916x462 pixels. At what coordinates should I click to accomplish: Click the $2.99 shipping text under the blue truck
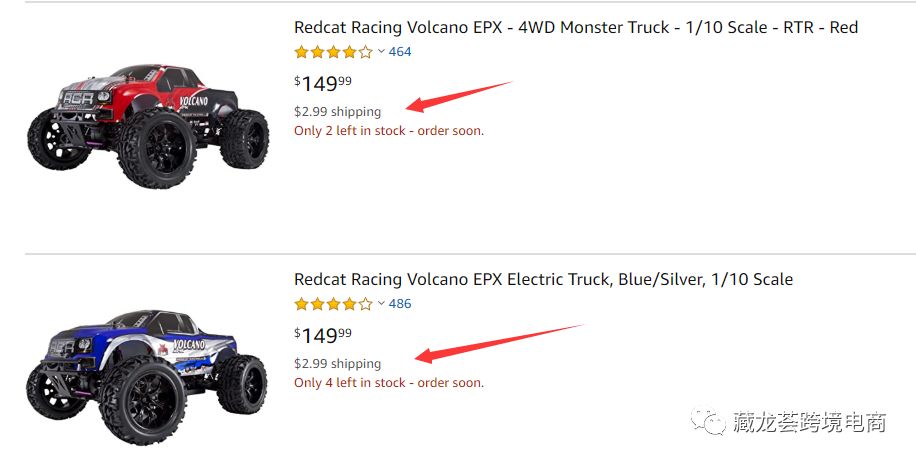(x=337, y=364)
